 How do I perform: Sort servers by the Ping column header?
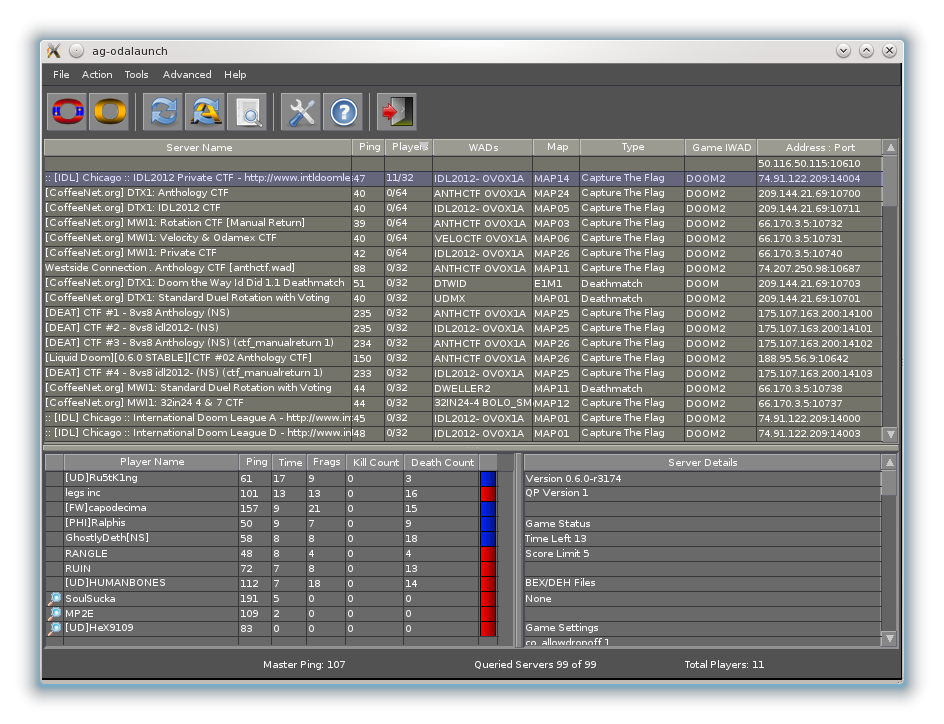tap(367, 147)
